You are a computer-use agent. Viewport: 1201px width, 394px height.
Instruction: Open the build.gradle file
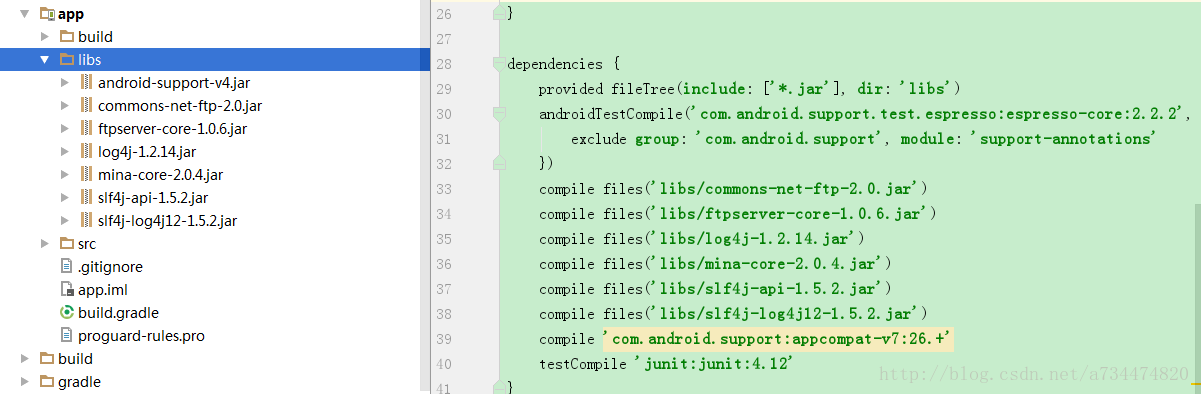(118, 313)
